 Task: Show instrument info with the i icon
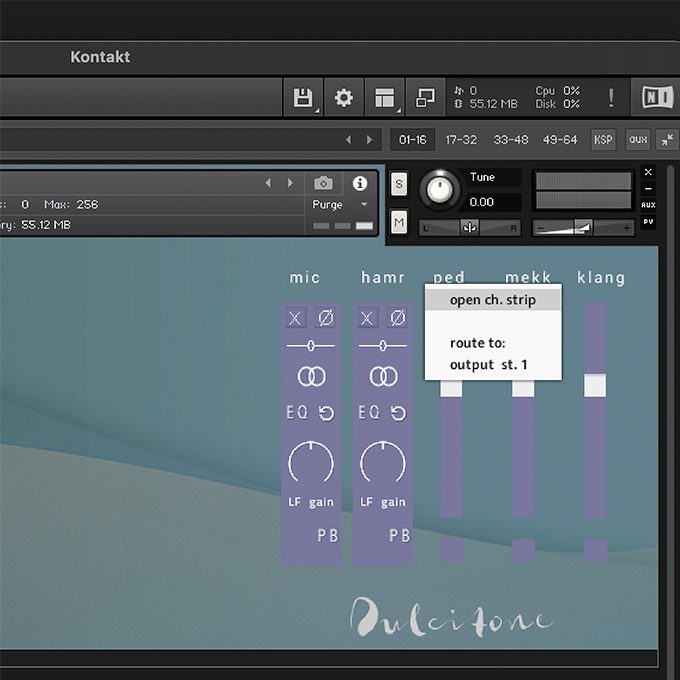[360, 183]
